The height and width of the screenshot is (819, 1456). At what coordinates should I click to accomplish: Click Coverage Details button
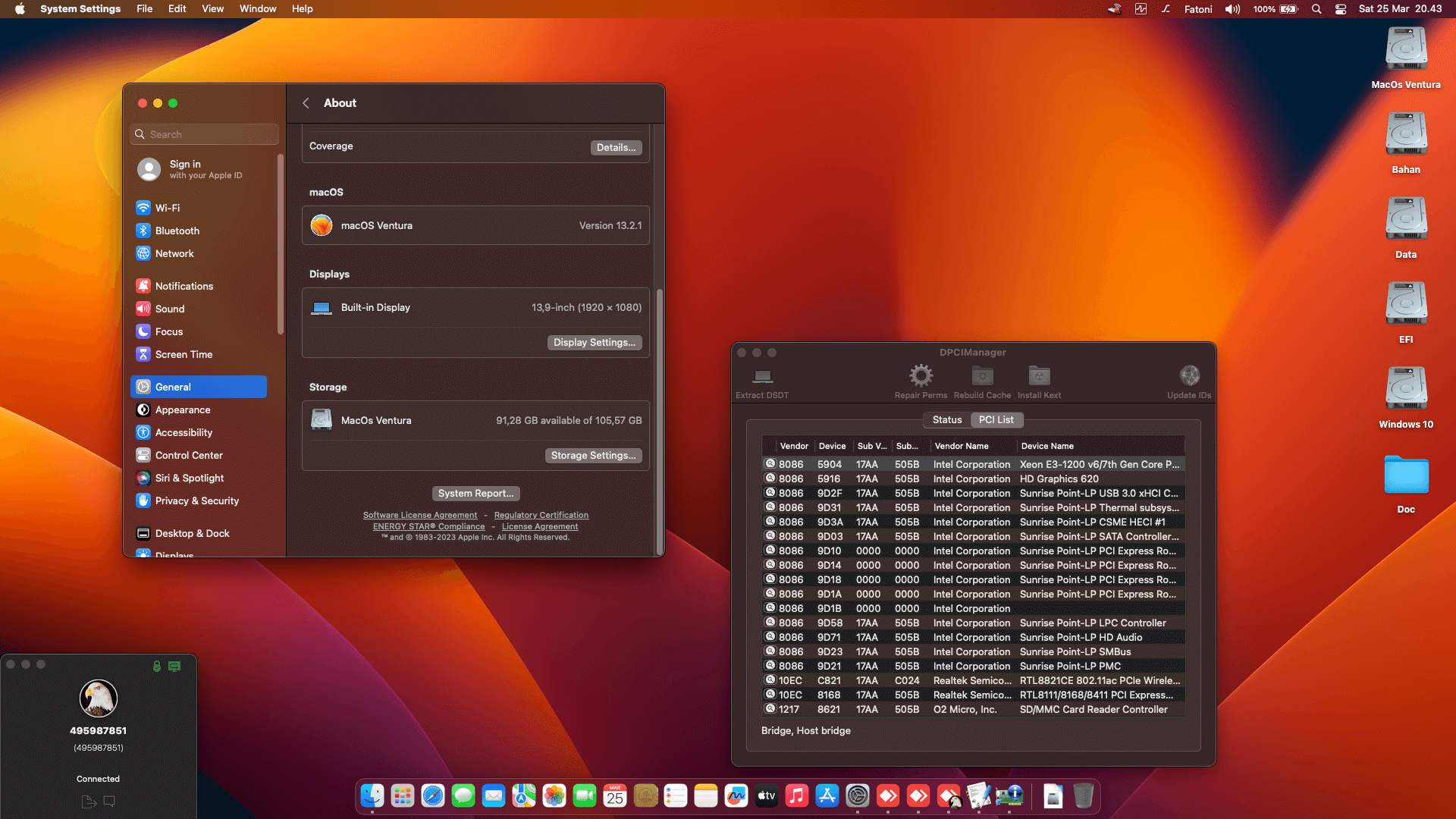(x=616, y=148)
